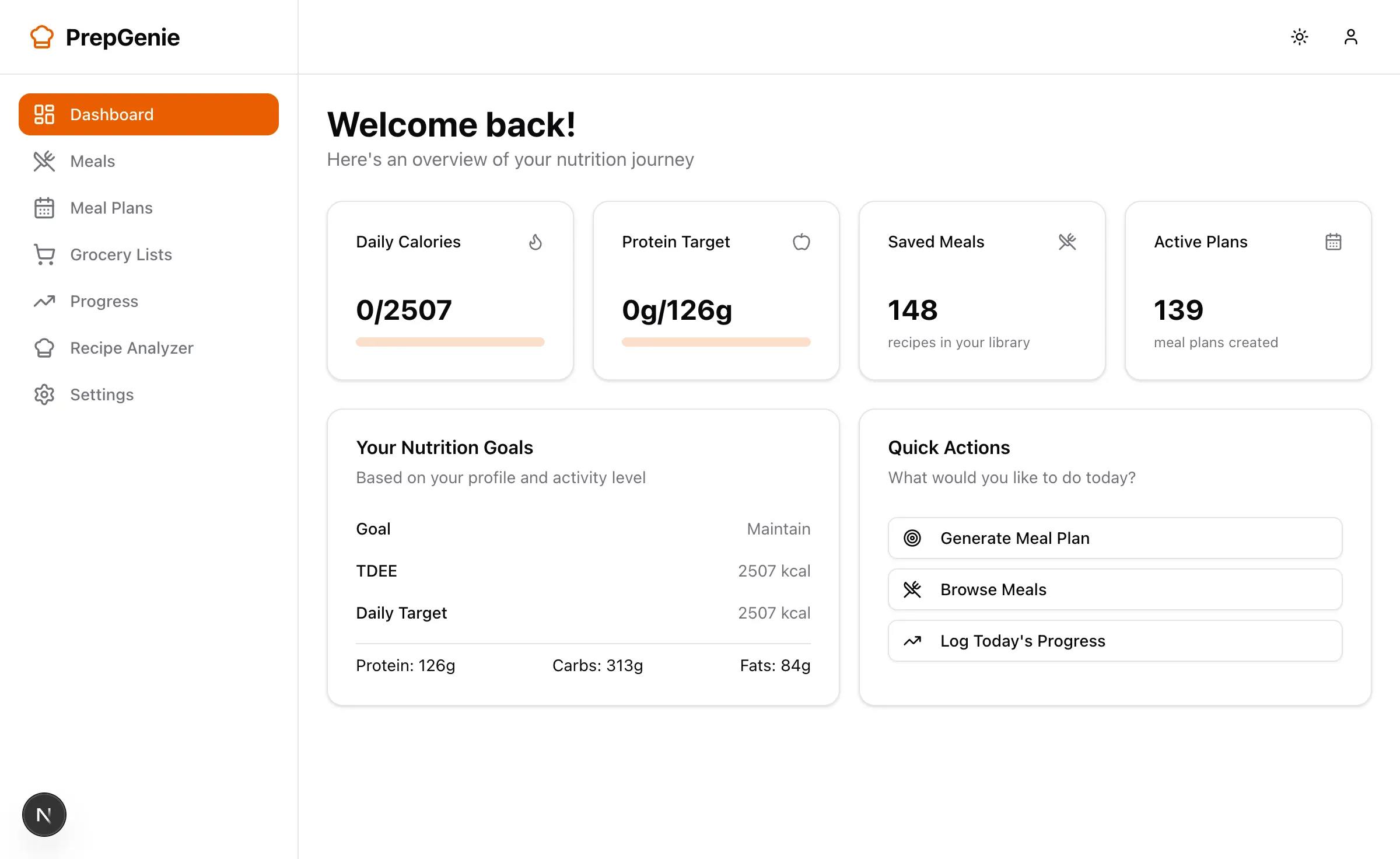Open Meal Plans via the calendar icon

[44, 208]
